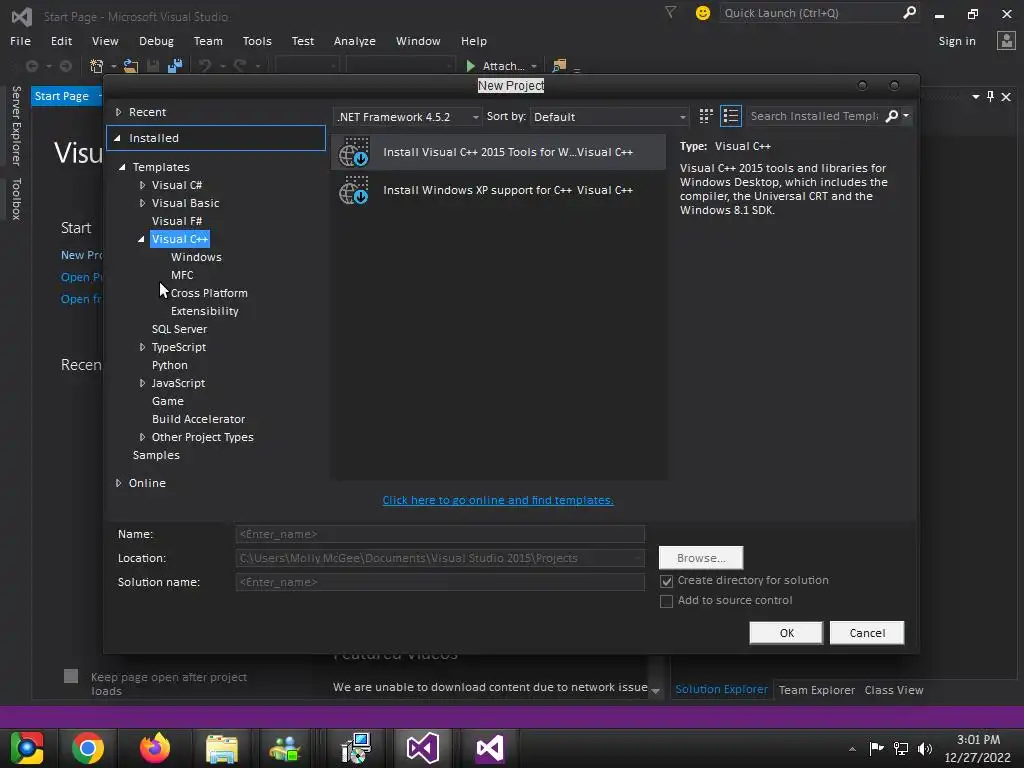
Task: Open the notifications flag filter icon
Action: click(670, 12)
